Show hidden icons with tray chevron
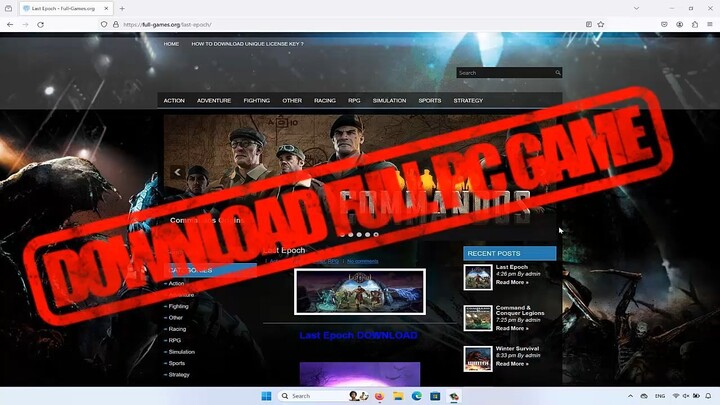The width and height of the screenshot is (720, 405). pos(630,396)
